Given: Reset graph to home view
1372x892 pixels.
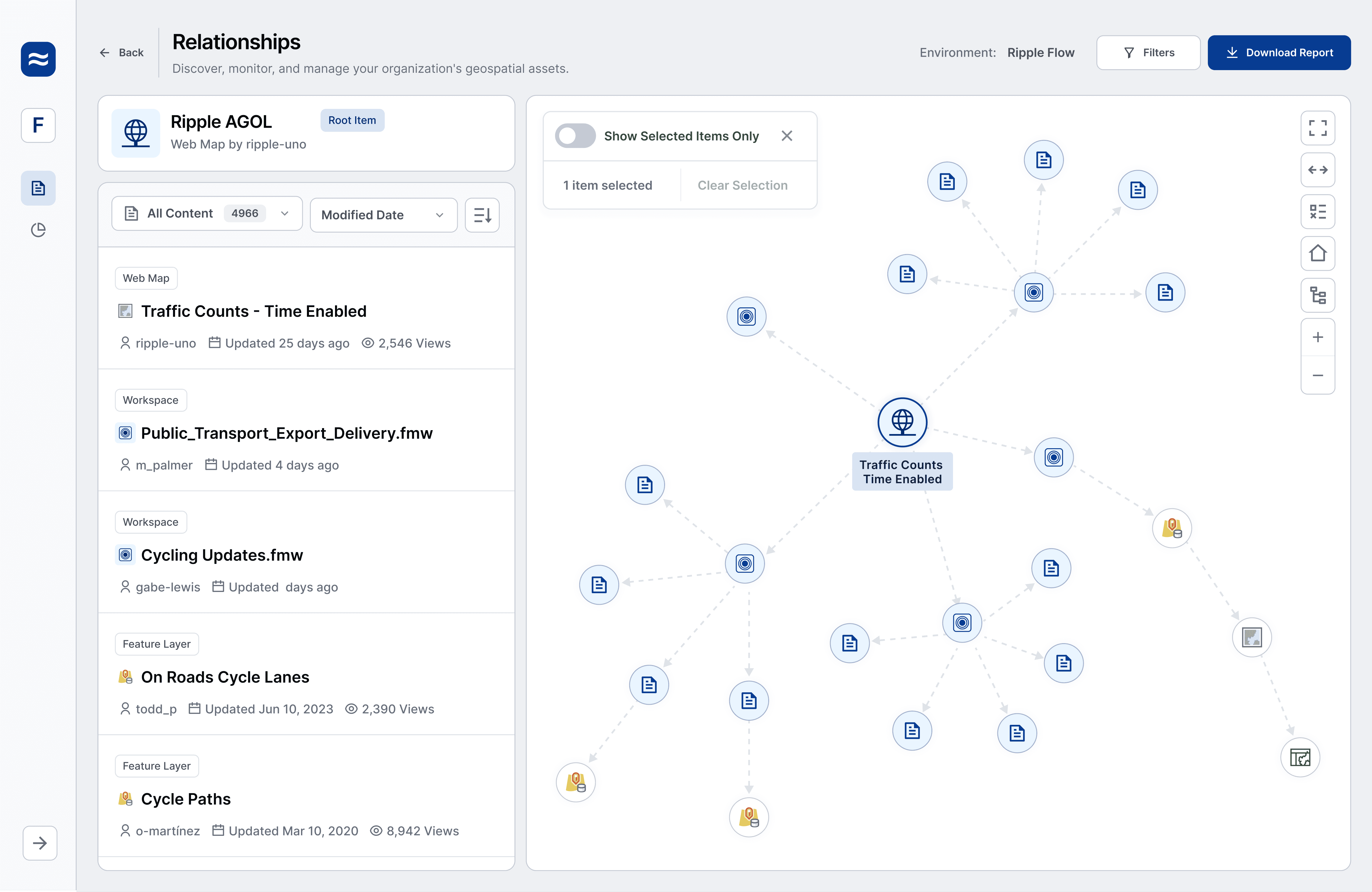Looking at the screenshot, I should click(1318, 253).
